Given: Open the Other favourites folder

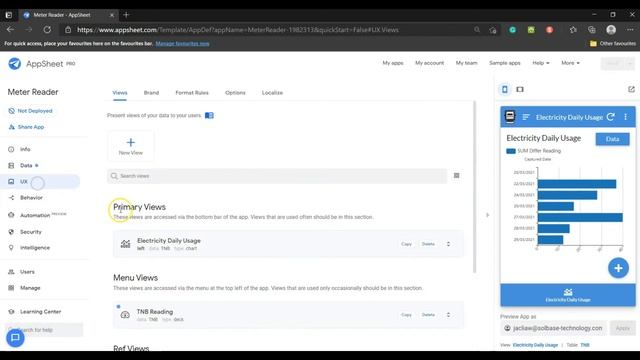Looking at the screenshot, I should coord(613,44).
